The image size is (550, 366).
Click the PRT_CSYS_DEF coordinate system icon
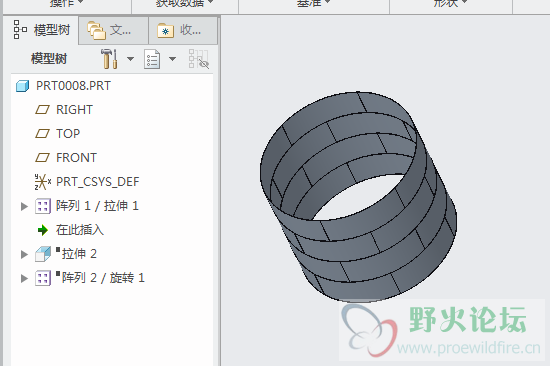pos(43,182)
